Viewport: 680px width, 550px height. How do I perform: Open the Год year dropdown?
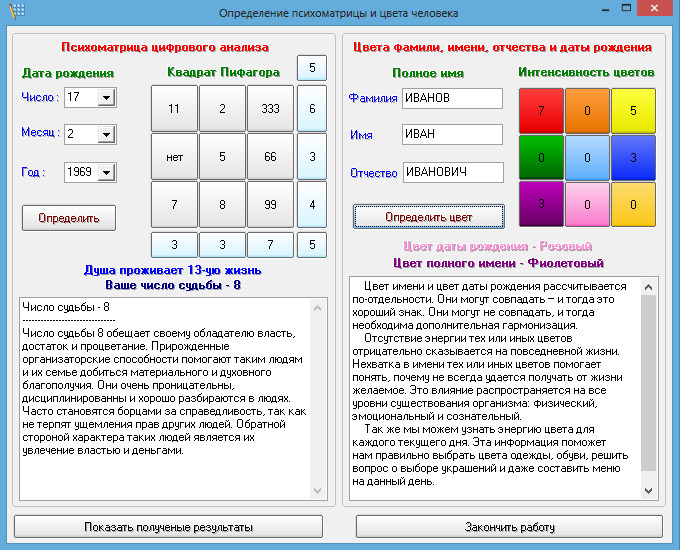[x=106, y=173]
